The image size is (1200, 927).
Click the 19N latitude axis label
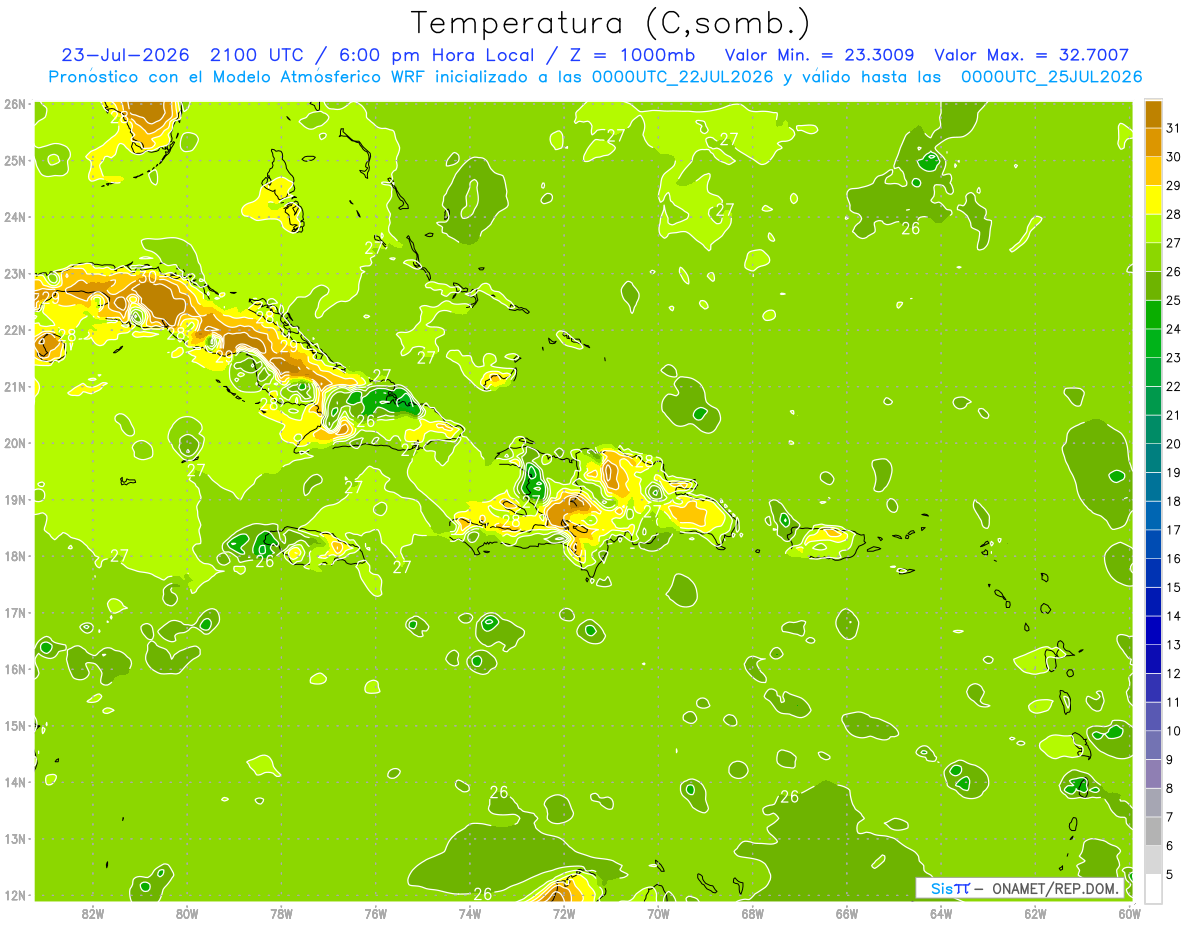pos(14,499)
